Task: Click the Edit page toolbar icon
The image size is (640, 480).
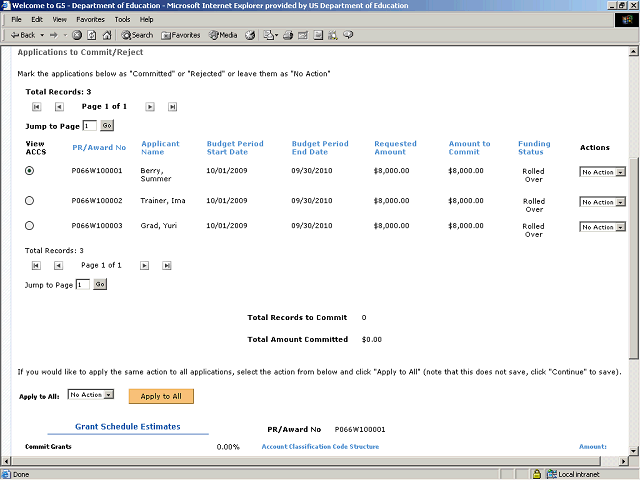Action: coord(303,36)
